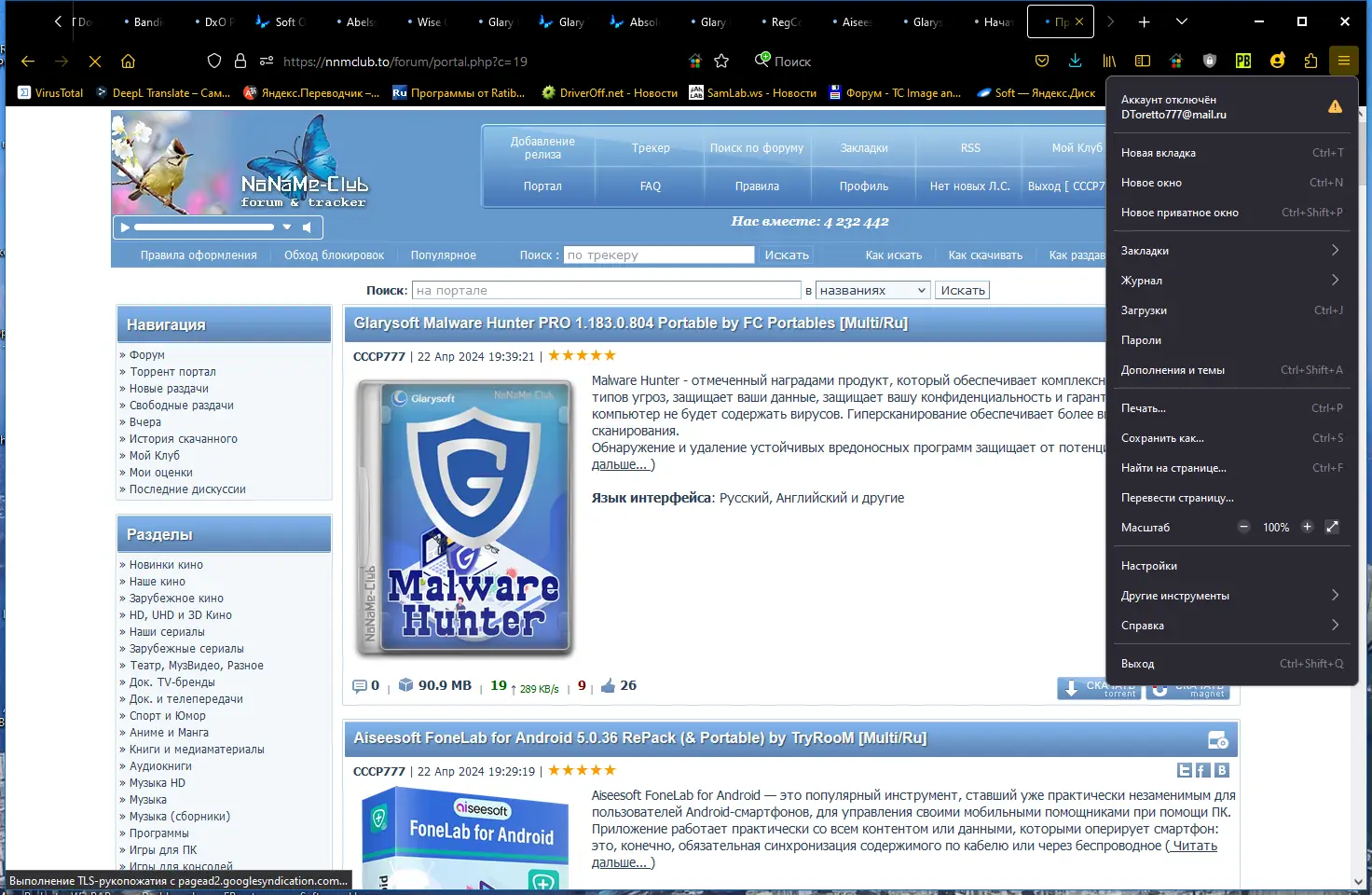The height and width of the screenshot is (895, 1372).
Task: Click the Facebook share icon
Action: (x=1203, y=770)
